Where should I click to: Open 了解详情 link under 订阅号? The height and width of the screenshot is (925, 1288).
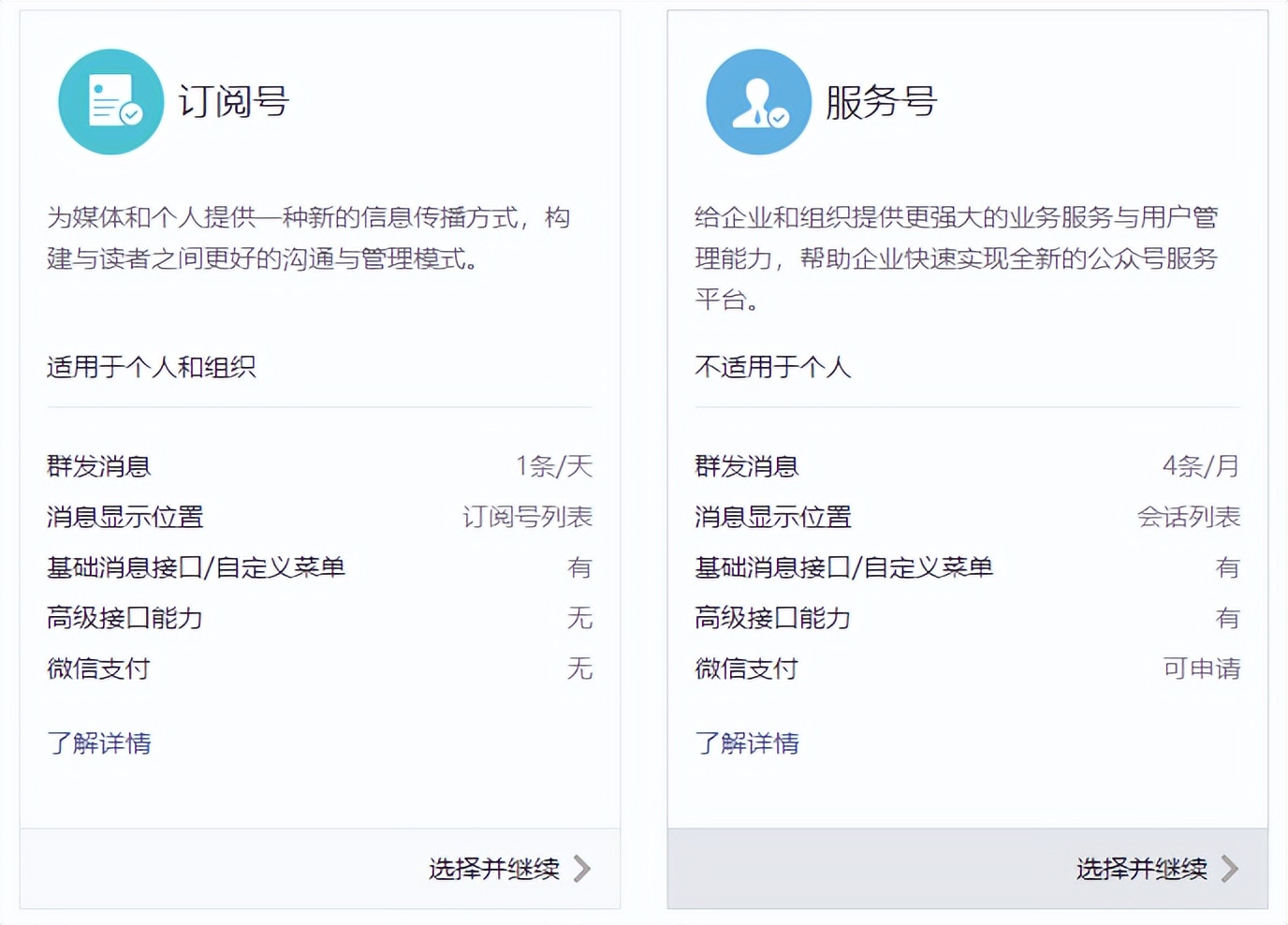pos(99,743)
